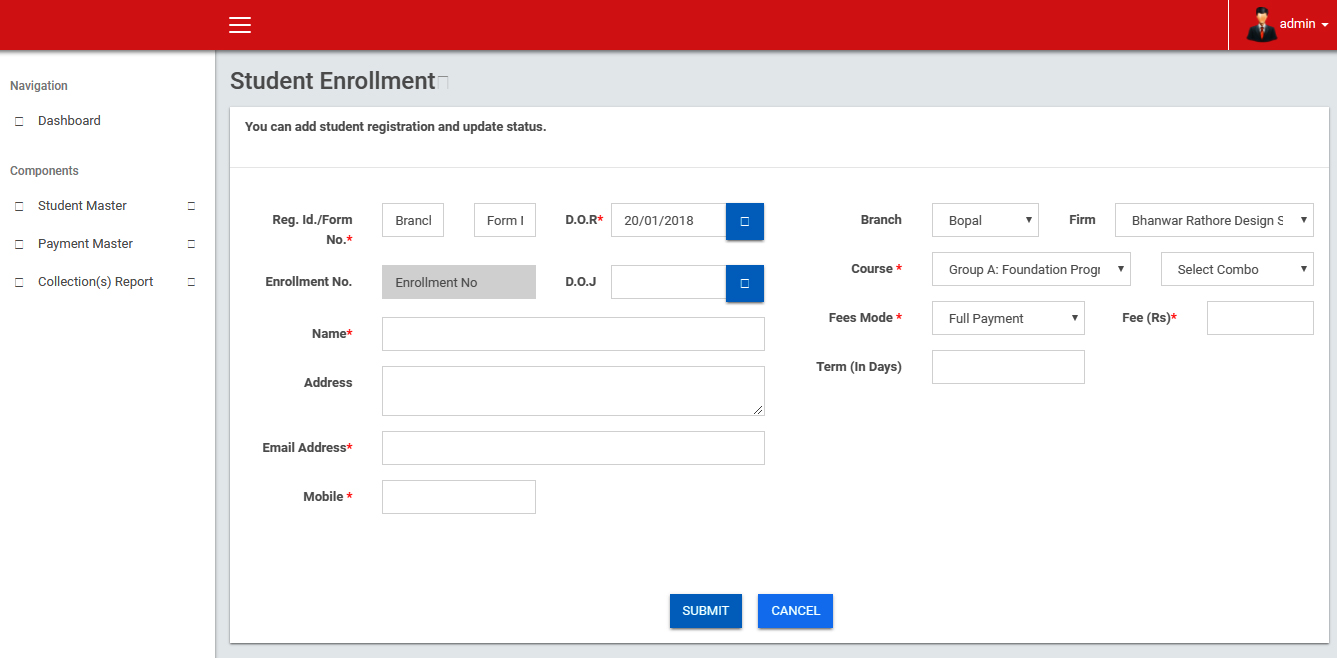Focus the Branch code Reg. Id field
The image size is (1337, 658).
pos(413,220)
